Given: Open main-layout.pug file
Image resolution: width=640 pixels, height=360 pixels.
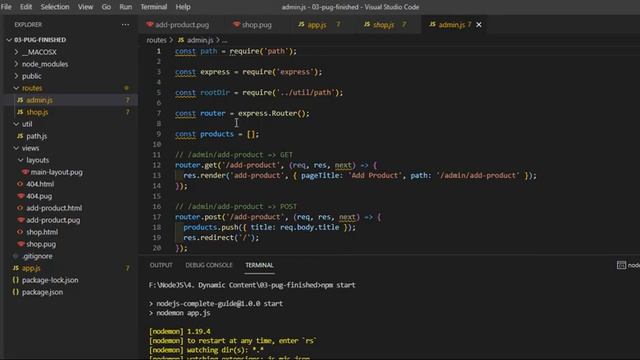Looking at the screenshot, I should [56, 172].
